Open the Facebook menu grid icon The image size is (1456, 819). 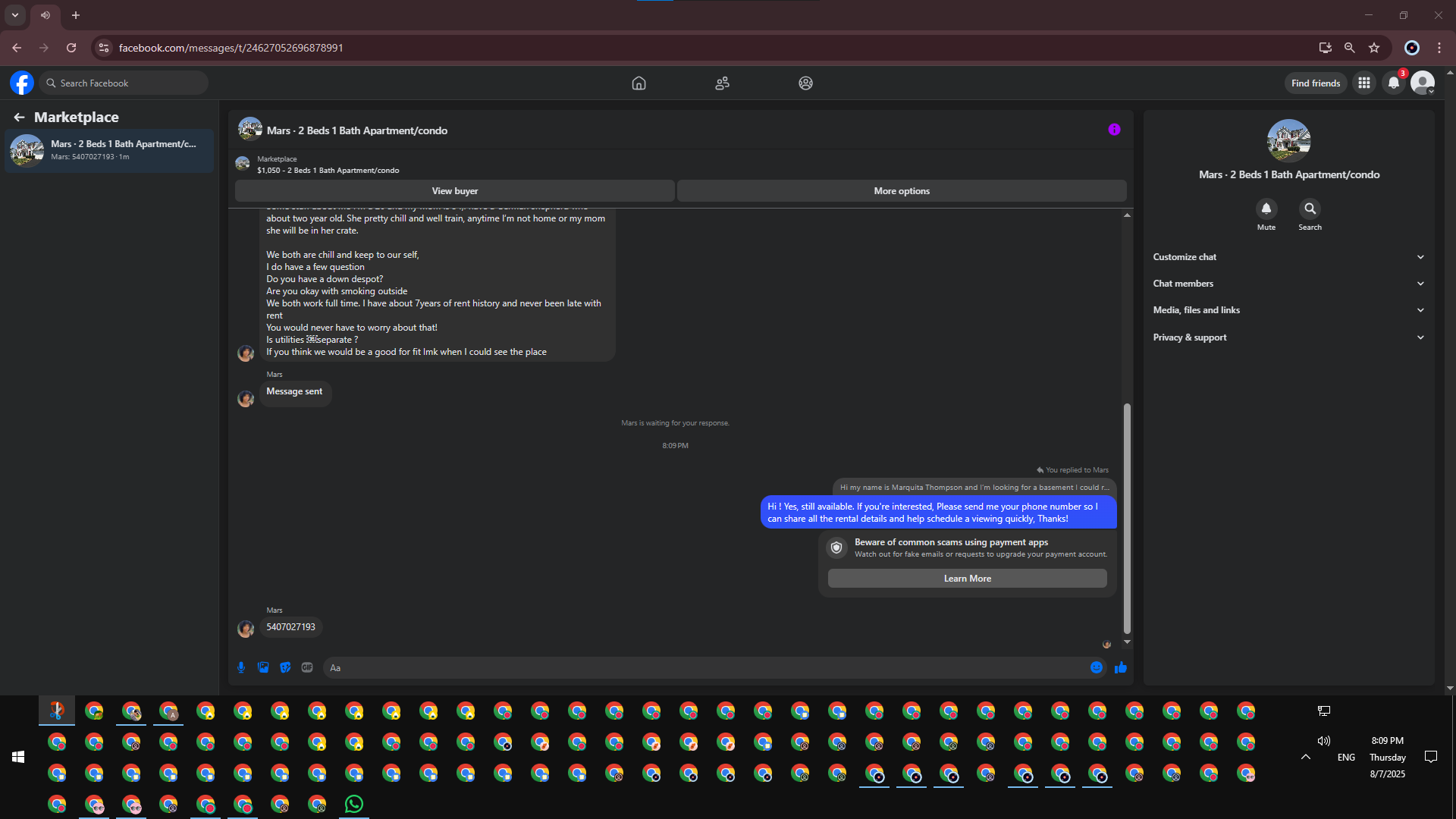pyautogui.click(x=1364, y=83)
